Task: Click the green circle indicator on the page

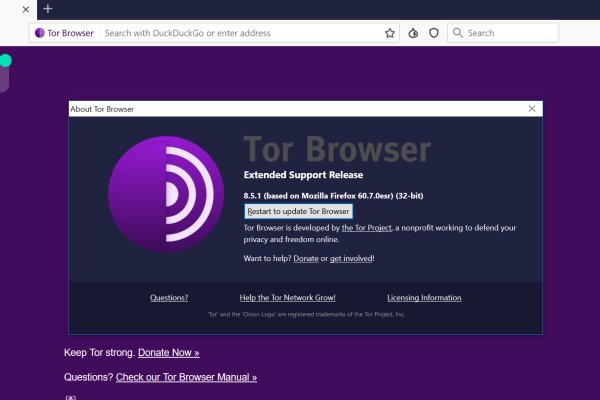Action: 5,61
